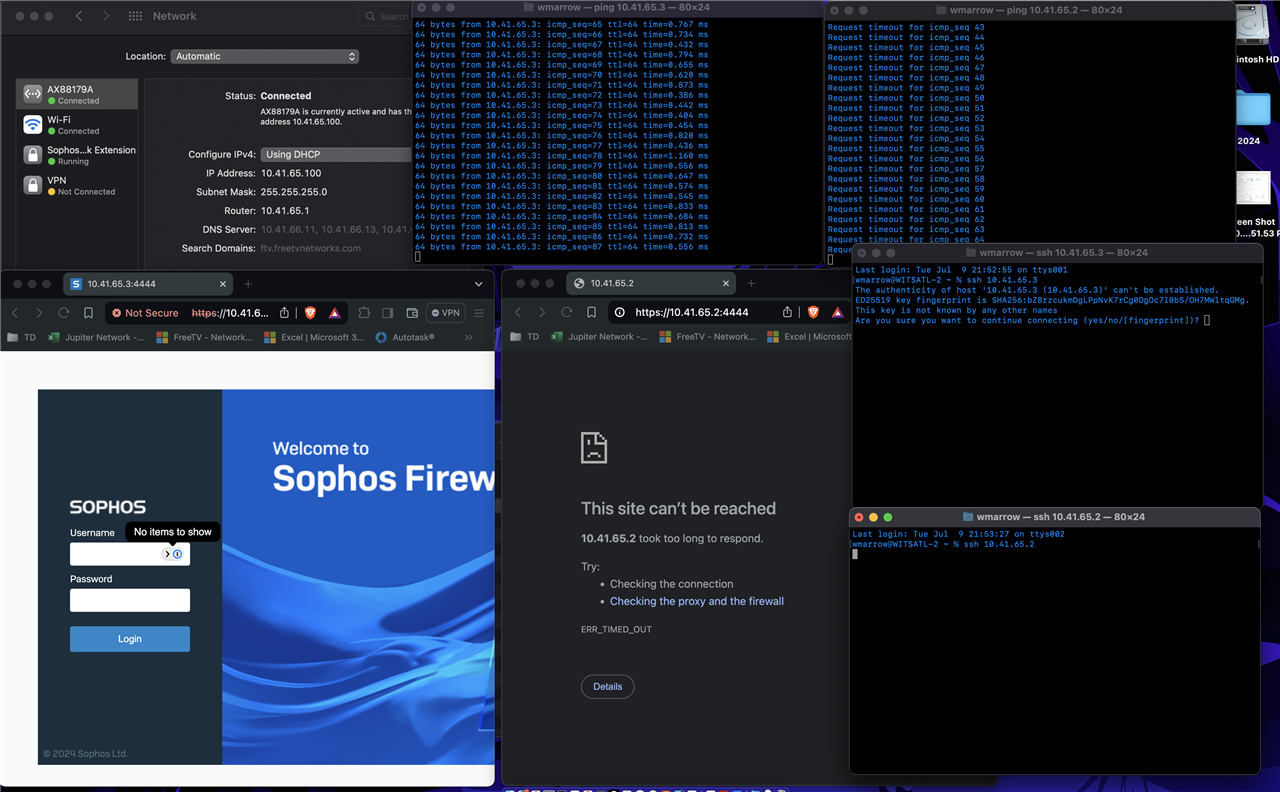The image size is (1280, 792).
Task: Click the ssh 10.41.65.2 terminal title bar
Action: click(x=1054, y=517)
